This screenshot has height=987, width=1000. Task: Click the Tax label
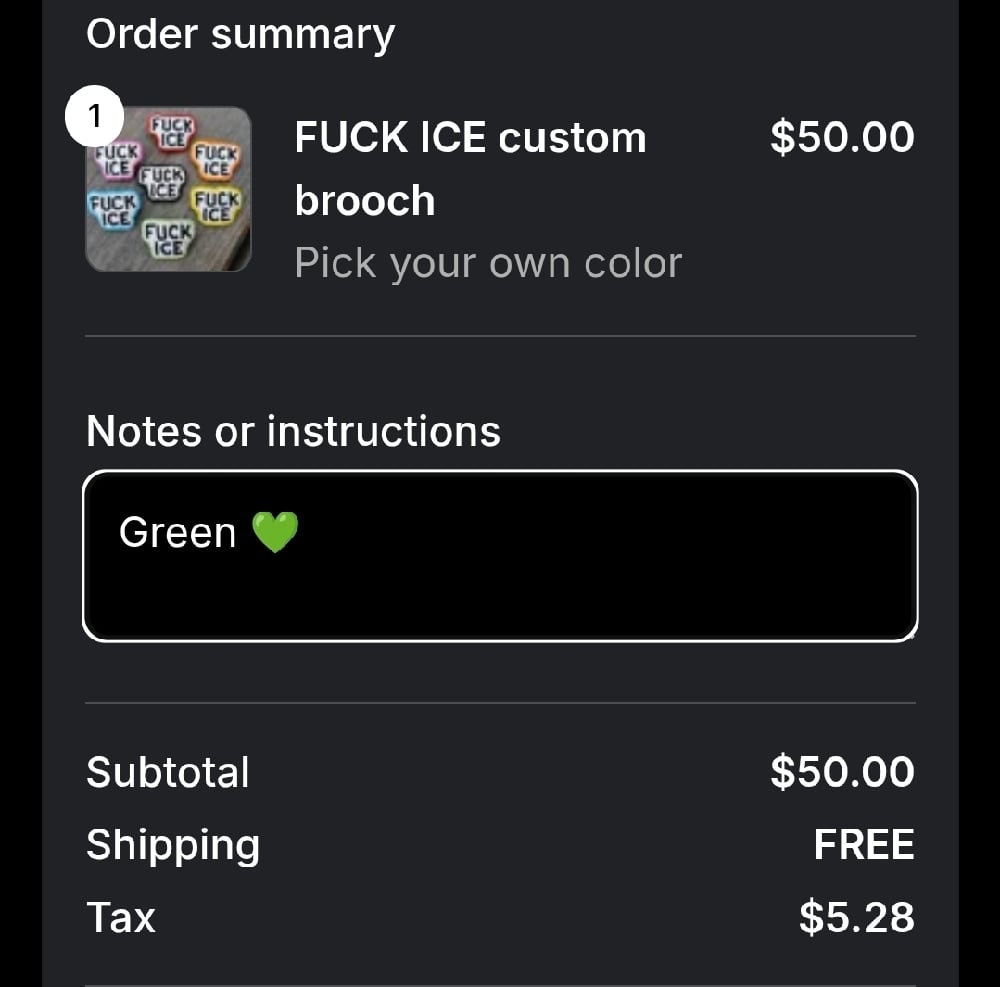pos(121,917)
